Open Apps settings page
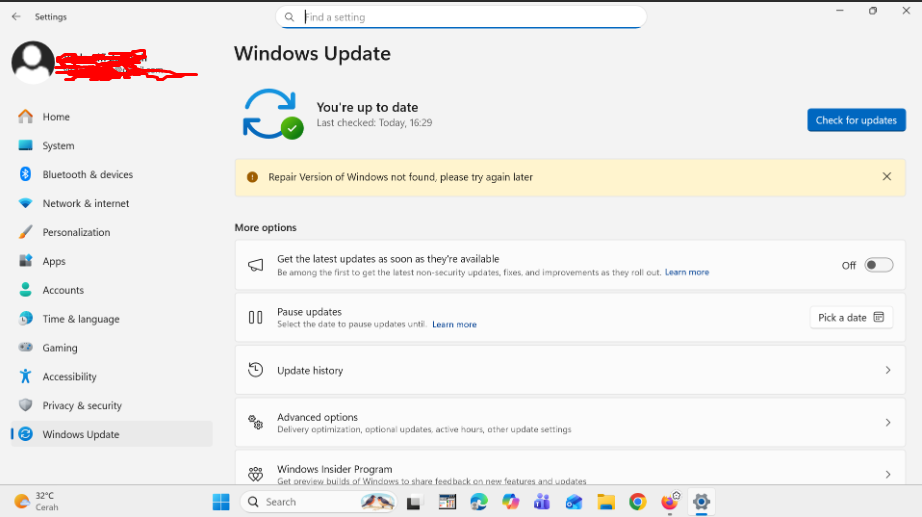Image resolution: width=922 pixels, height=517 pixels. coord(112,261)
